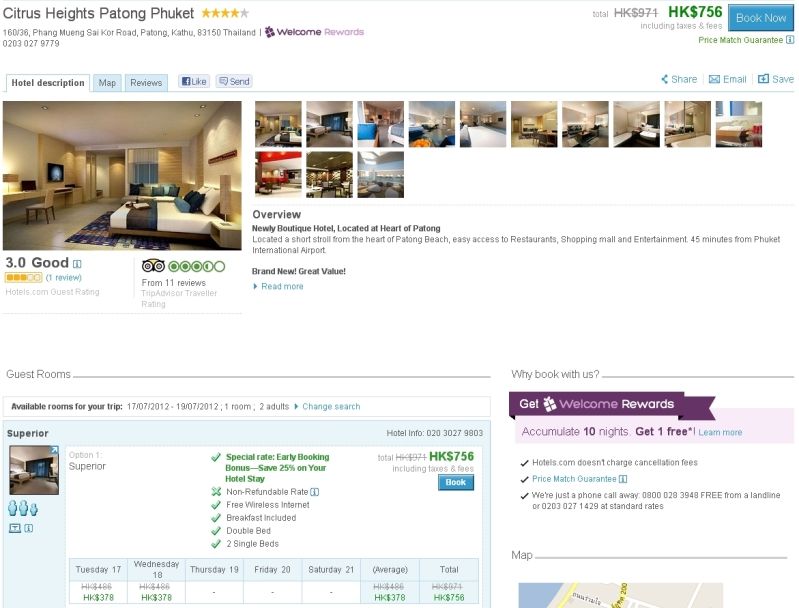Open the Learn more Welcome Rewards link
The height and width of the screenshot is (608, 799).
[720, 433]
